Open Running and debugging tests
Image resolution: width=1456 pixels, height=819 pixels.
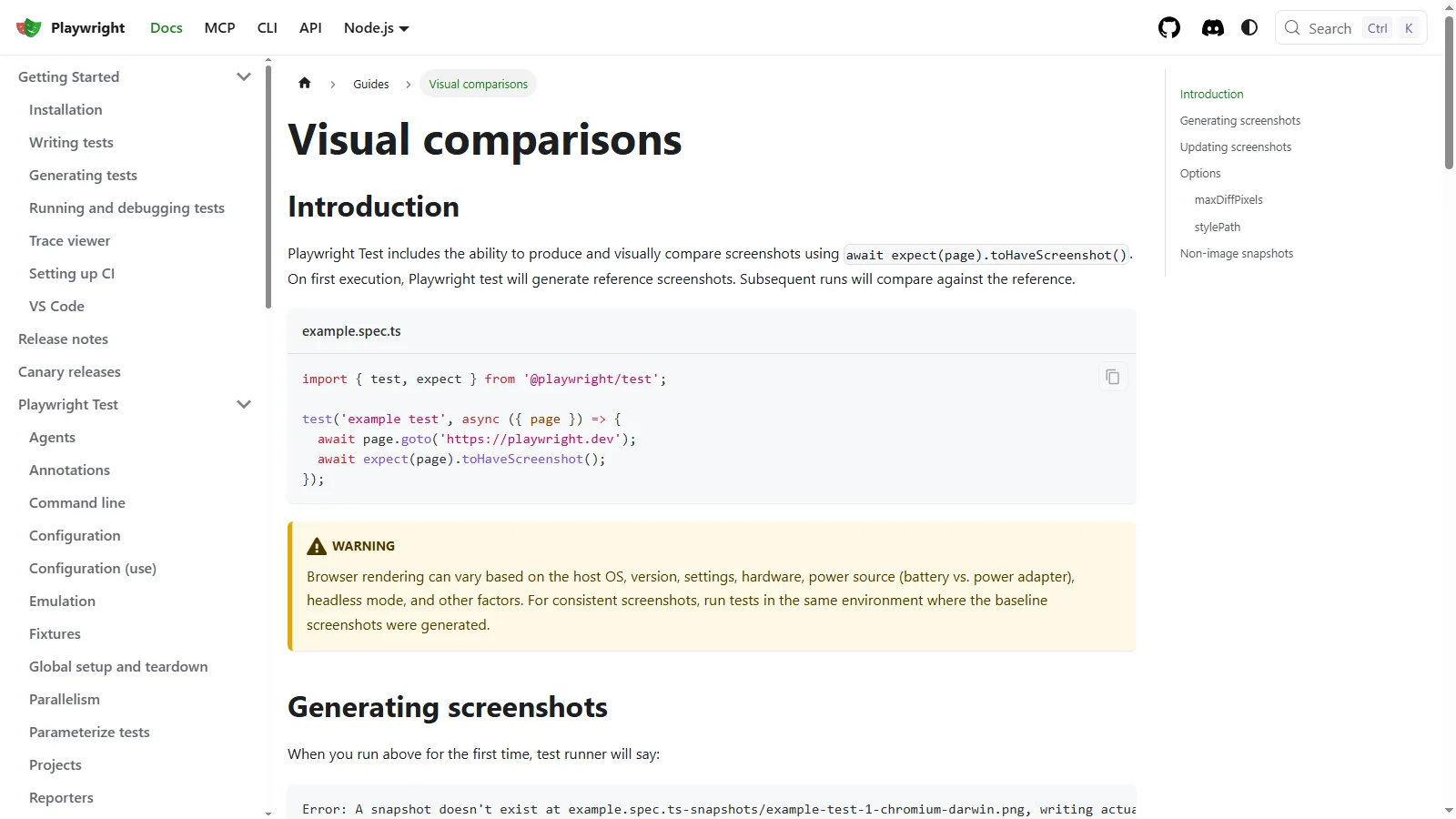point(126,207)
